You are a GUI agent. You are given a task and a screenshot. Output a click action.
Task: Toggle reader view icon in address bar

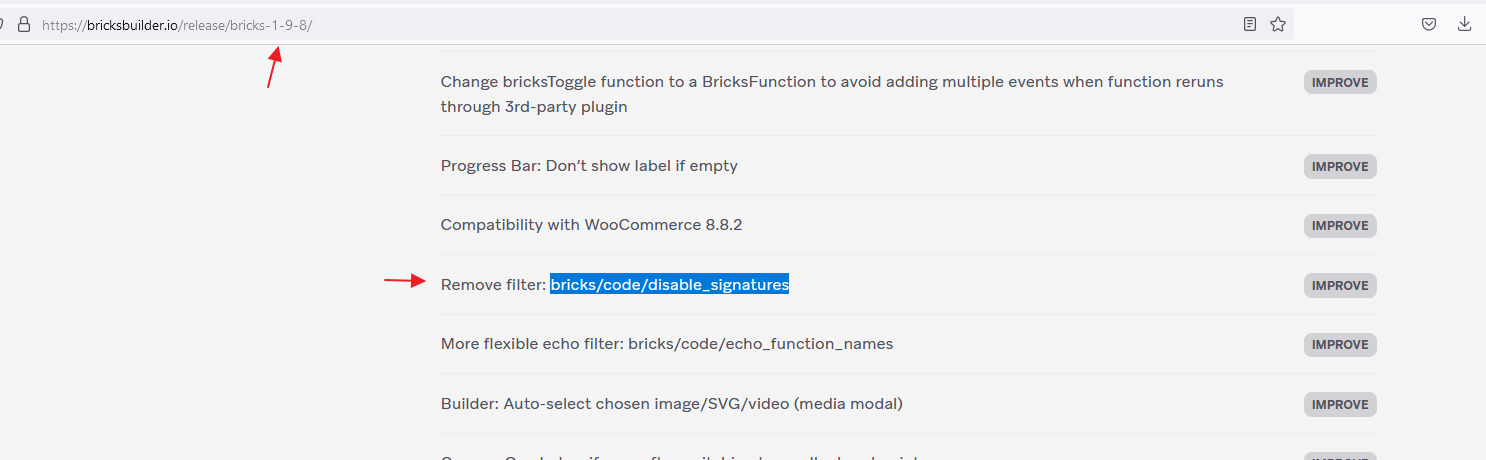(x=1250, y=25)
